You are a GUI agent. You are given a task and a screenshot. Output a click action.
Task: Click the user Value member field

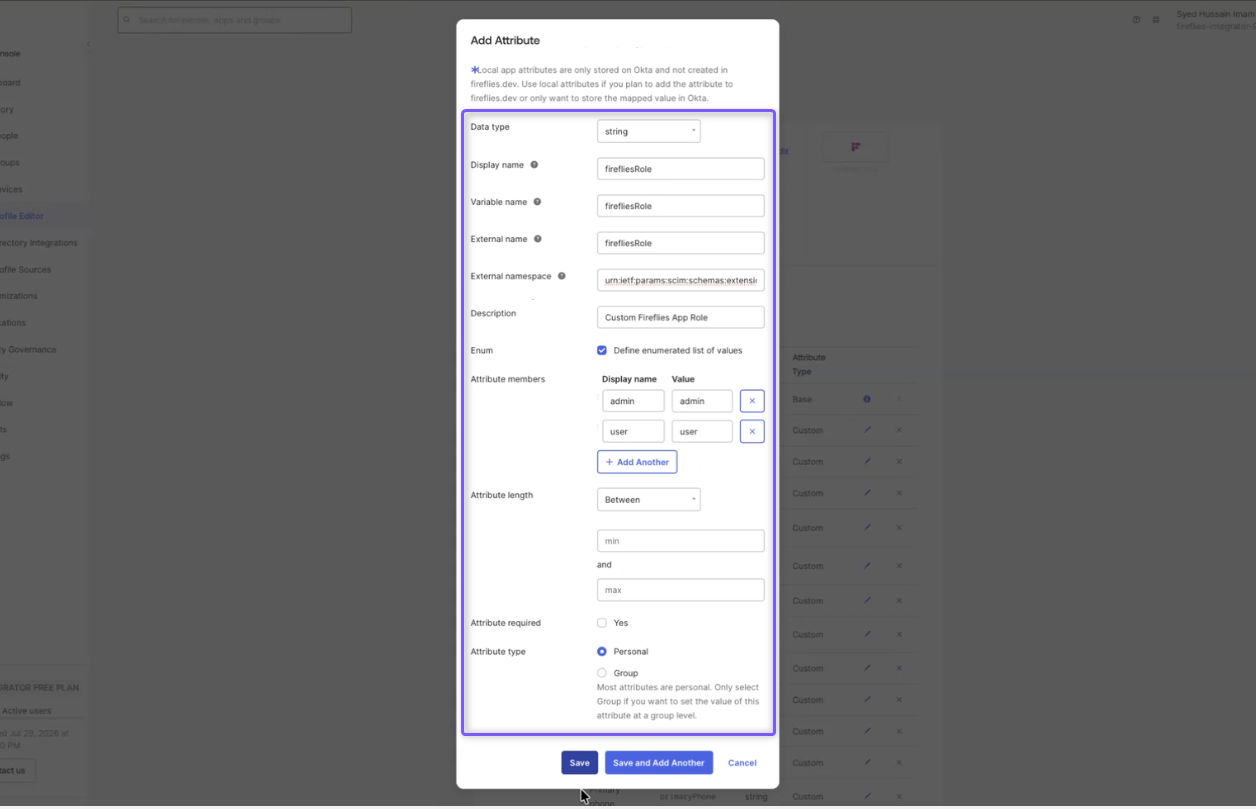[702, 432]
